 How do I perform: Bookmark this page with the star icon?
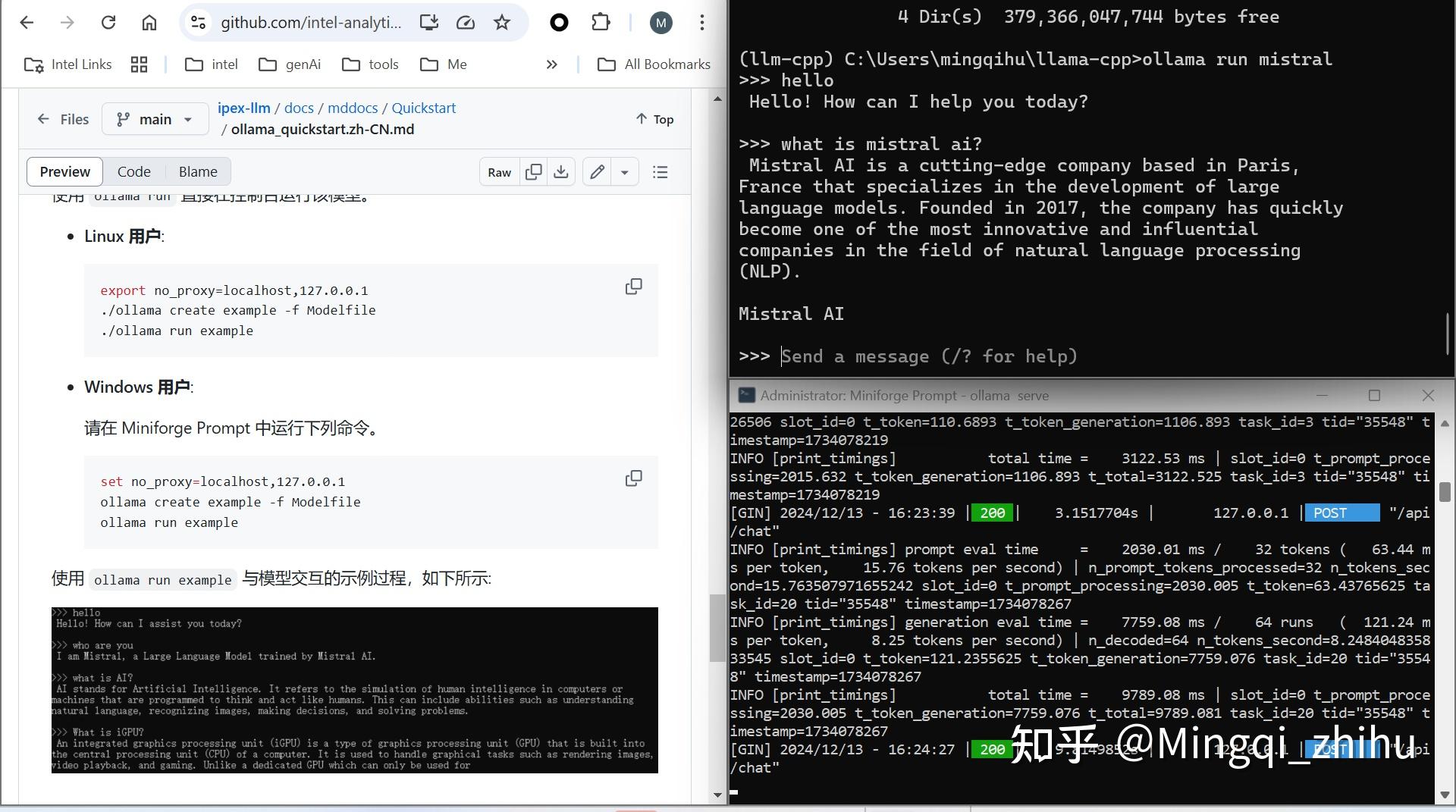501,22
